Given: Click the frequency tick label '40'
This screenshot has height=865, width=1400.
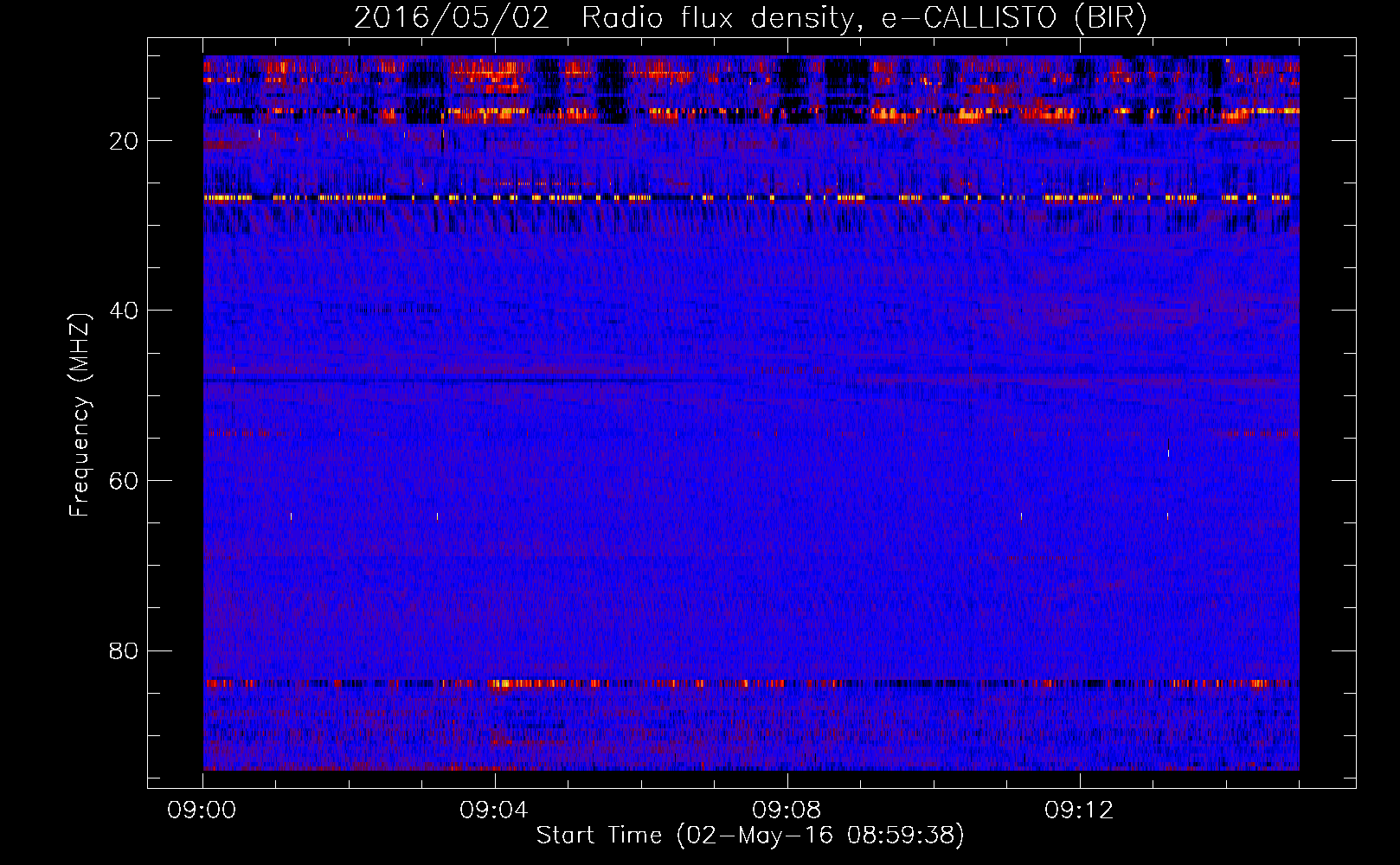Looking at the screenshot, I should 125,311.
